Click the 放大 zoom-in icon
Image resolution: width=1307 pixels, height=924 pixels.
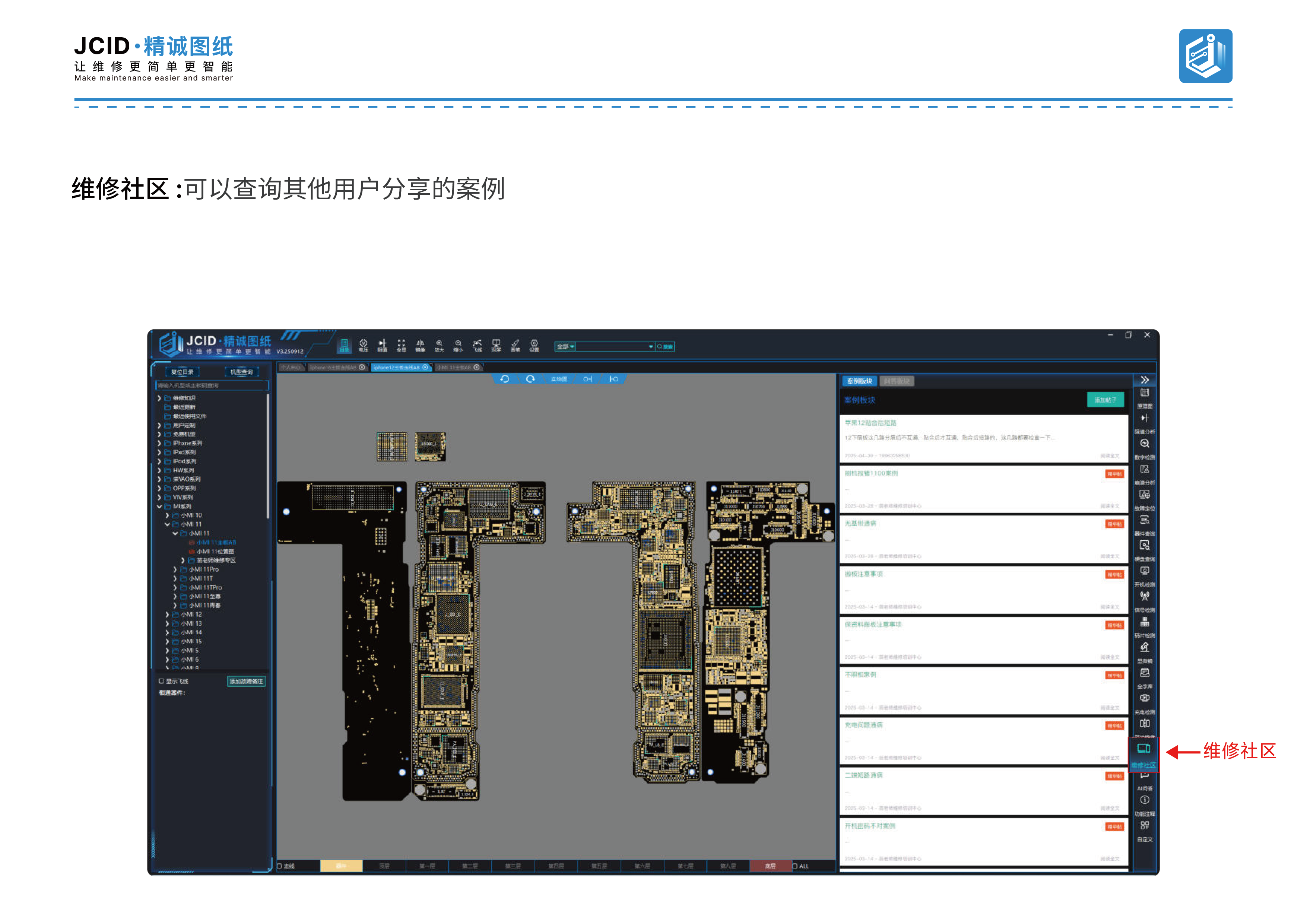[x=440, y=346]
